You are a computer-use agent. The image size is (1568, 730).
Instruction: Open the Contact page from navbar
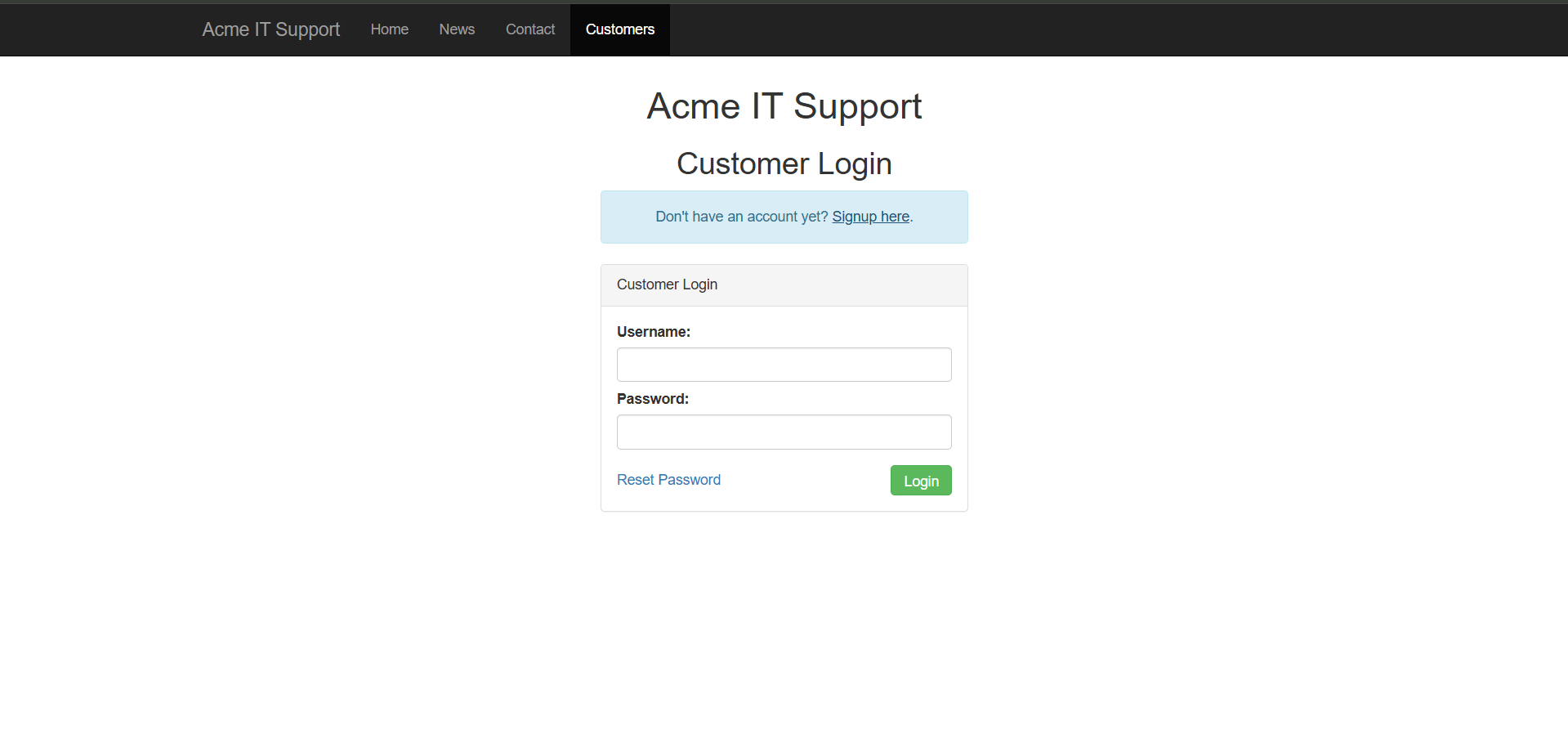(529, 29)
